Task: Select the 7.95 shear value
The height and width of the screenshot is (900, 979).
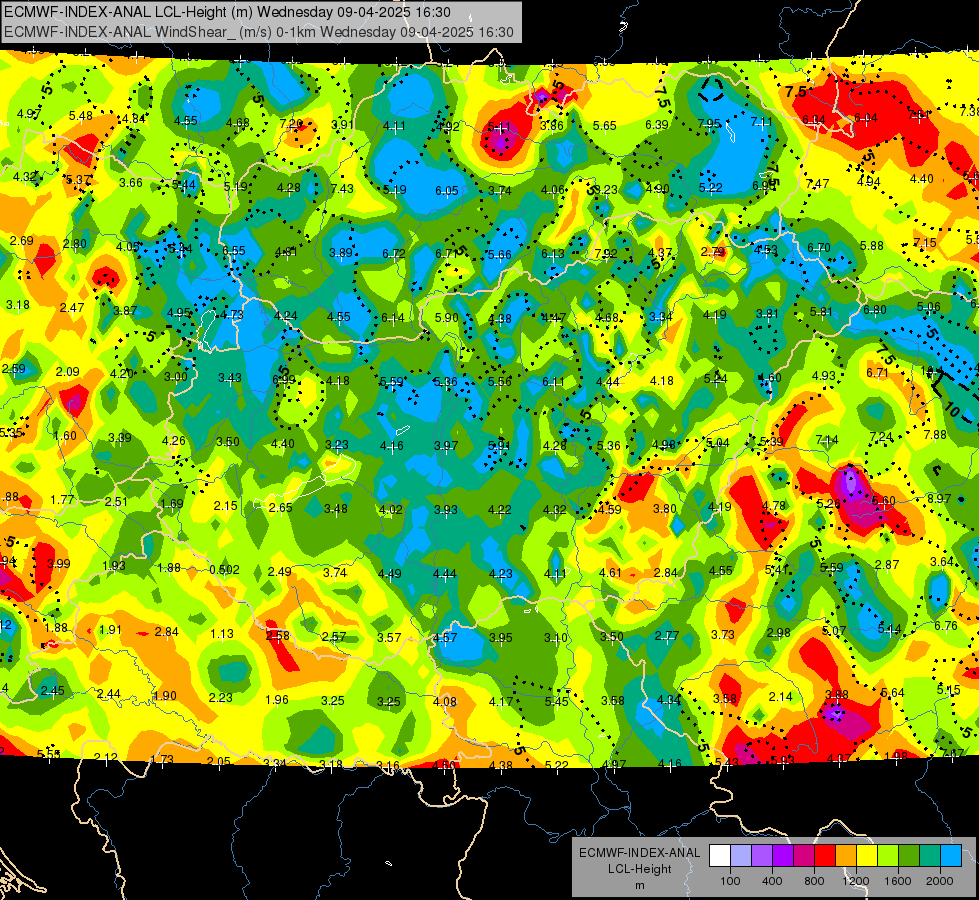Action: (709, 124)
